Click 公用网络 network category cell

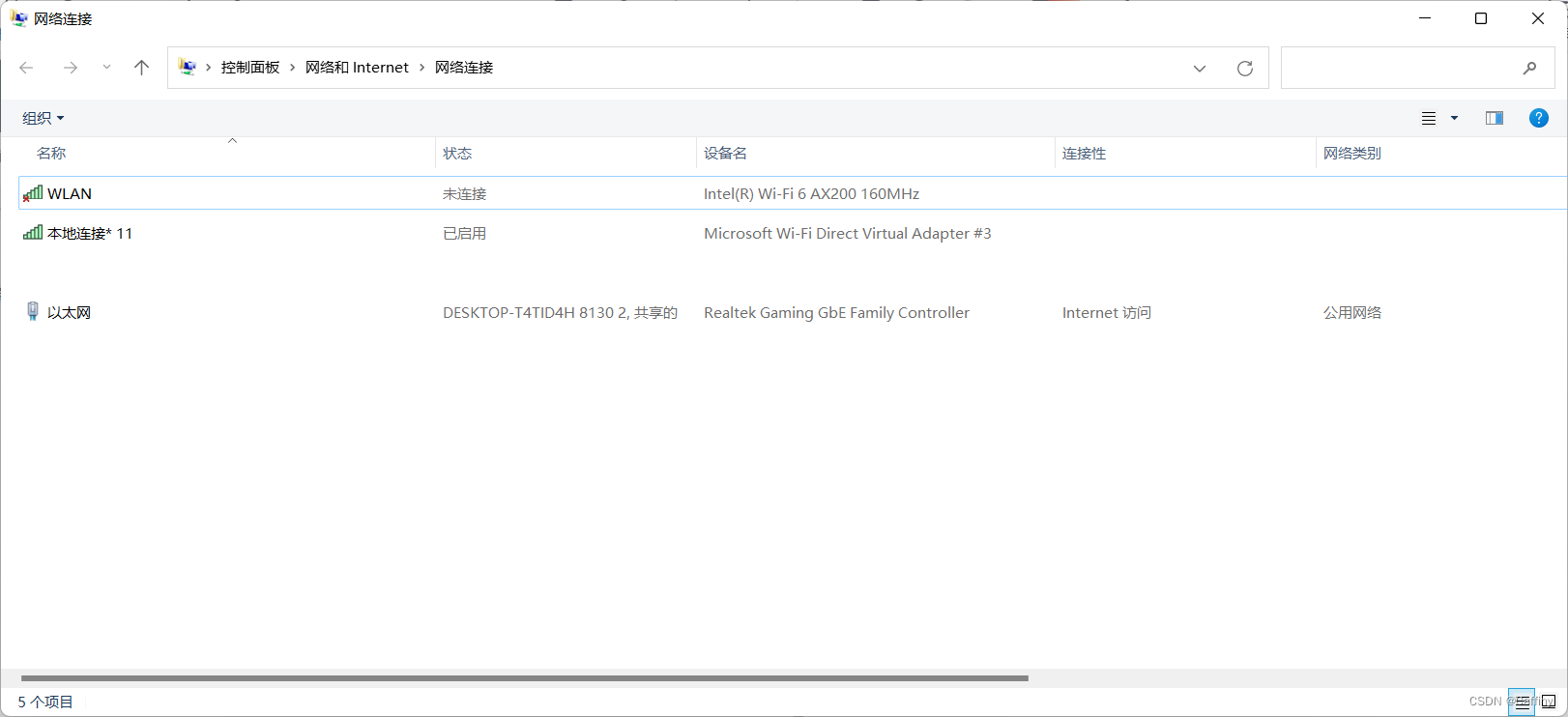[x=1352, y=313]
